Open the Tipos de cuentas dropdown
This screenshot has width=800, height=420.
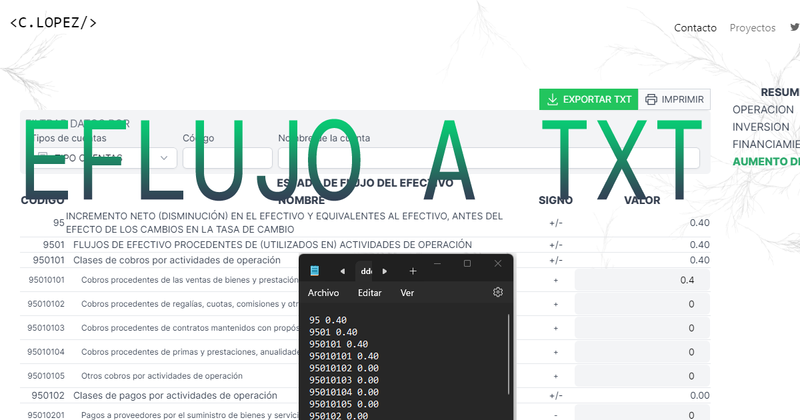[x=104, y=158]
